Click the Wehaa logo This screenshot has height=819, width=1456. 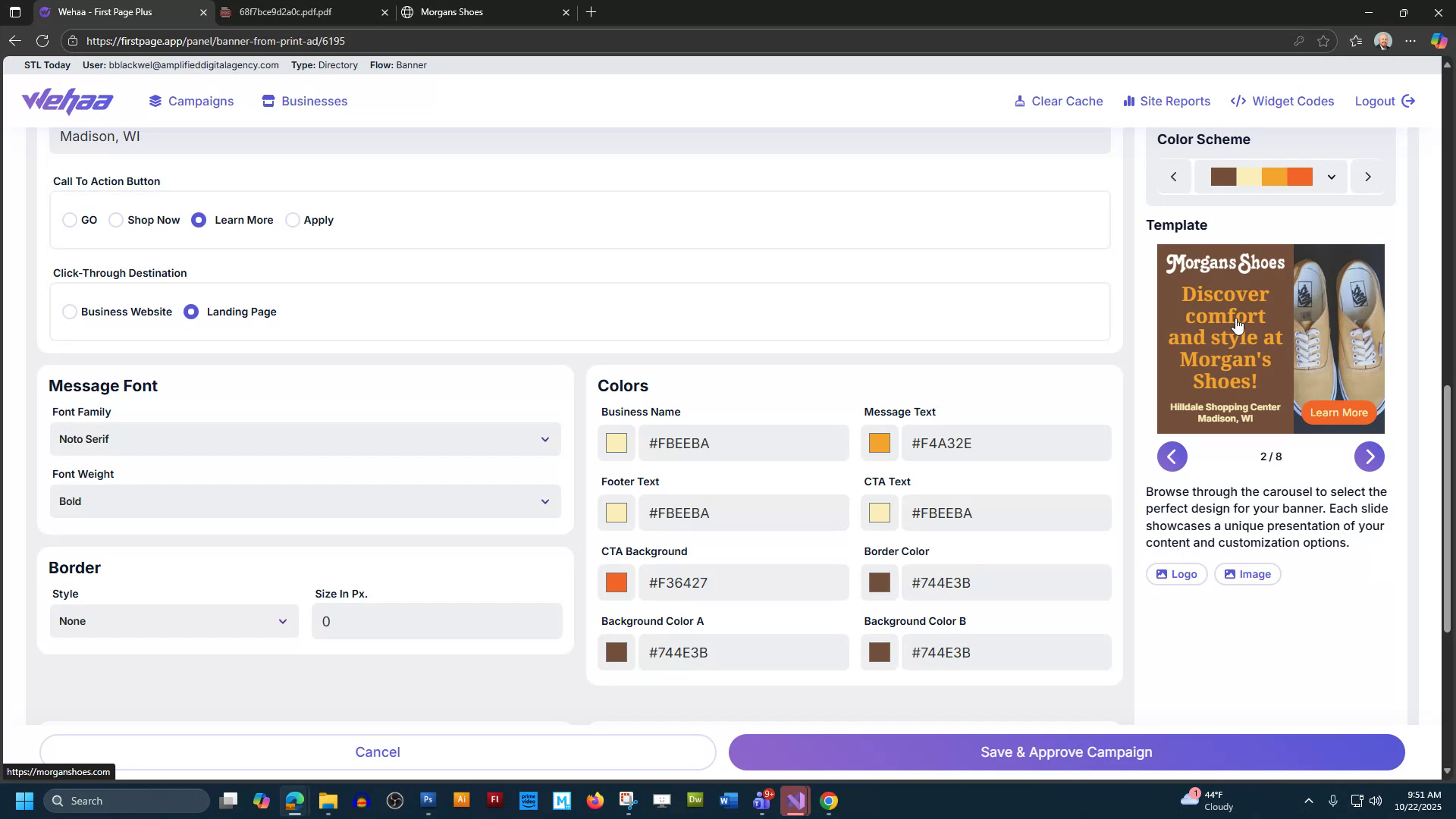(67, 101)
